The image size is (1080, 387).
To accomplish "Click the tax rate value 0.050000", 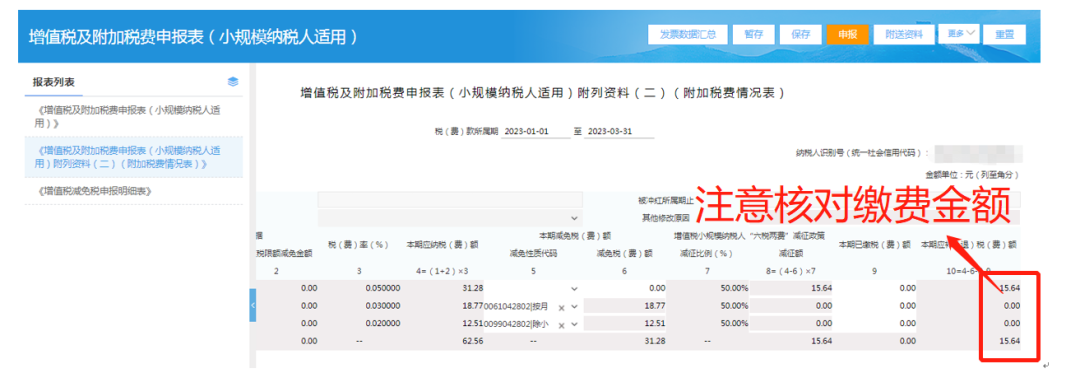I will point(383,288).
